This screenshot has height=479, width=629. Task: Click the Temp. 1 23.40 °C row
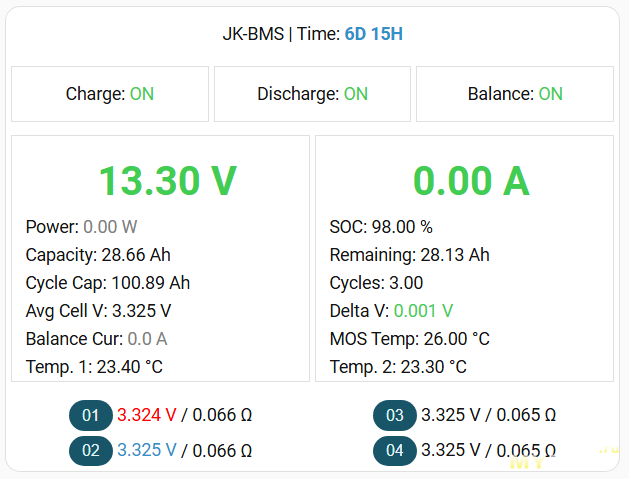(94, 367)
